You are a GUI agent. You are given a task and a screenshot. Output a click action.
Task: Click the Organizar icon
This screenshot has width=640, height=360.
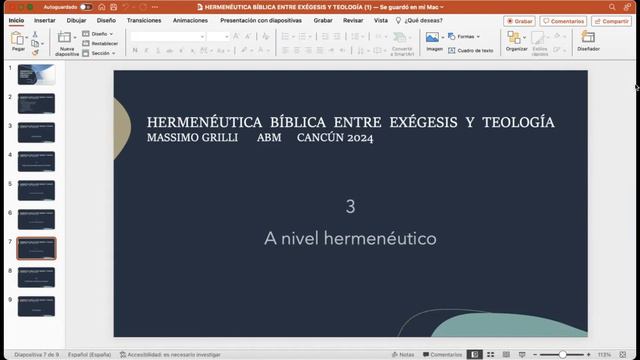click(x=513, y=38)
